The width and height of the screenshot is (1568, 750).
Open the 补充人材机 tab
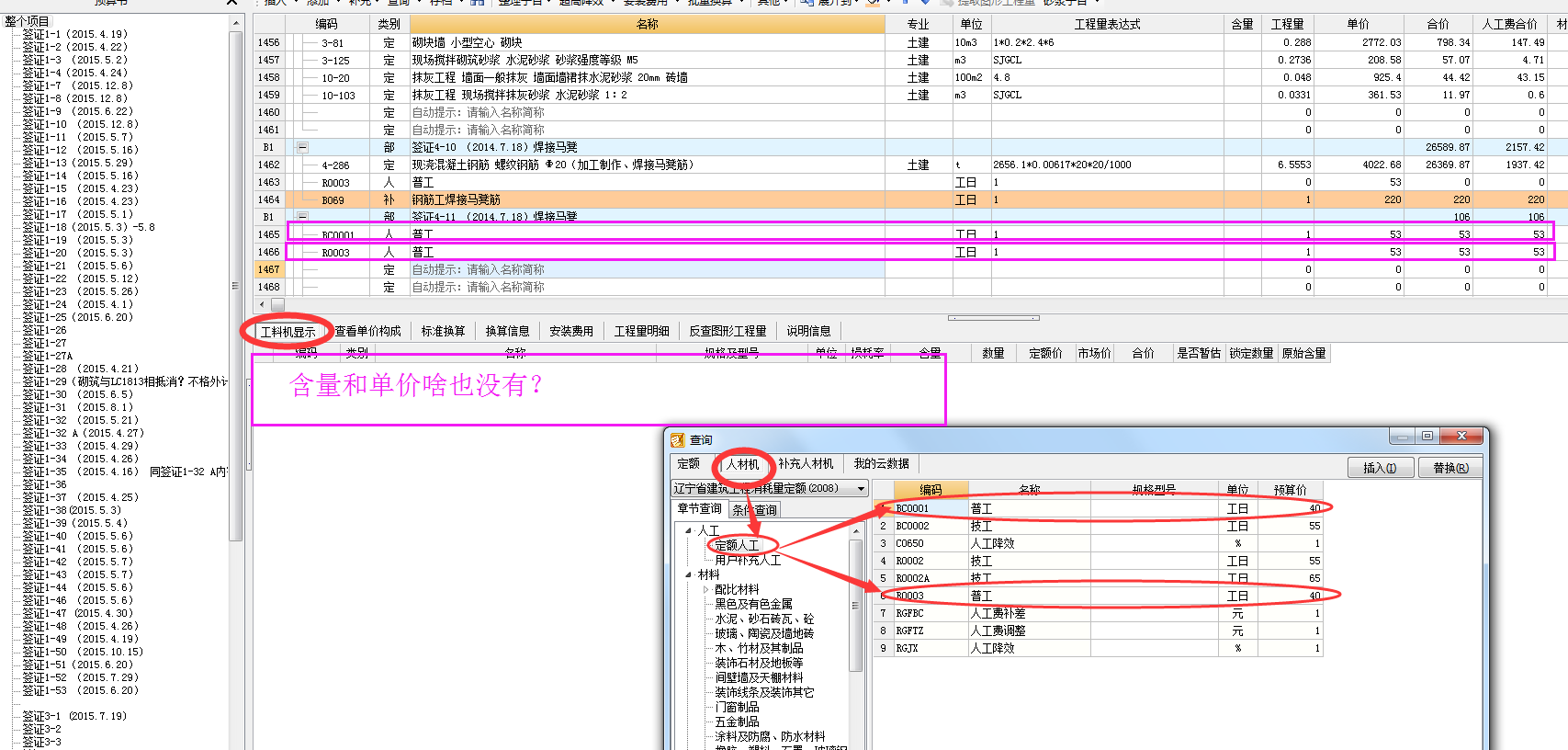[806, 463]
